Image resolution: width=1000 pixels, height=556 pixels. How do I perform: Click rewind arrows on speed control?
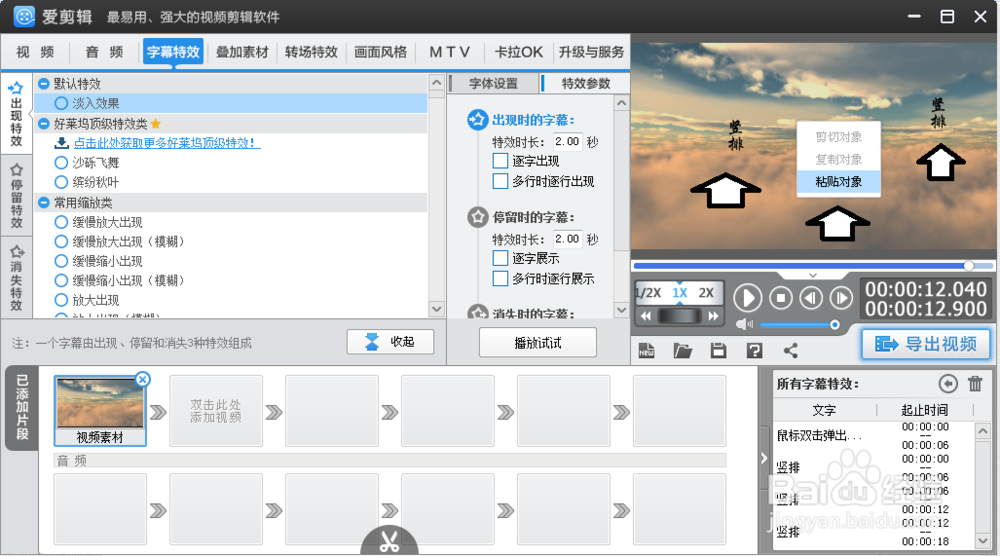coord(645,316)
